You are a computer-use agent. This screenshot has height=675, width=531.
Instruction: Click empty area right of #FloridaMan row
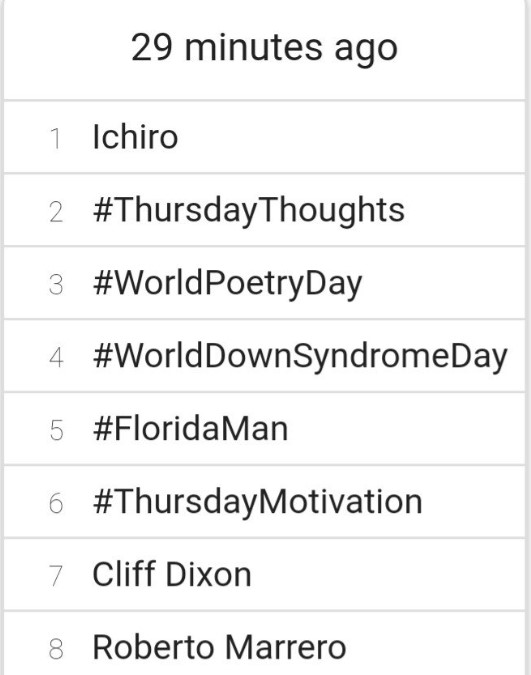coord(407,429)
